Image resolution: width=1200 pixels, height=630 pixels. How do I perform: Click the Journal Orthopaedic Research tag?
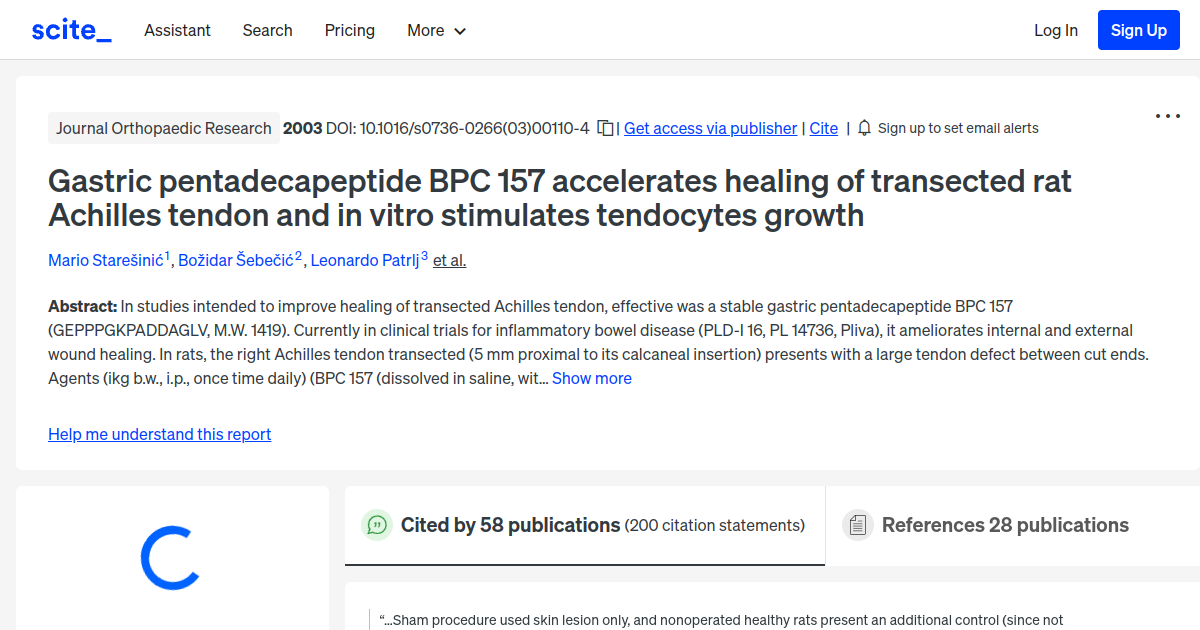pos(163,128)
